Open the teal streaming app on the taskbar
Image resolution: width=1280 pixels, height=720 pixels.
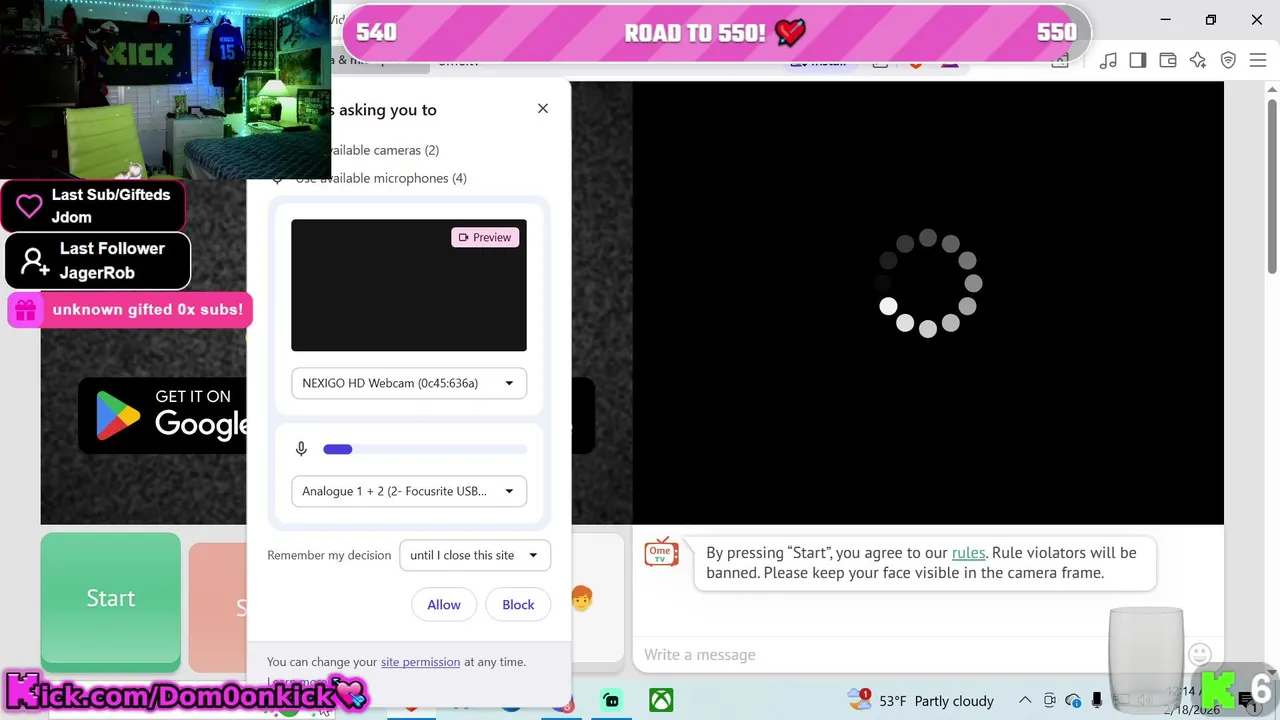pyautogui.click(x=611, y=700)
